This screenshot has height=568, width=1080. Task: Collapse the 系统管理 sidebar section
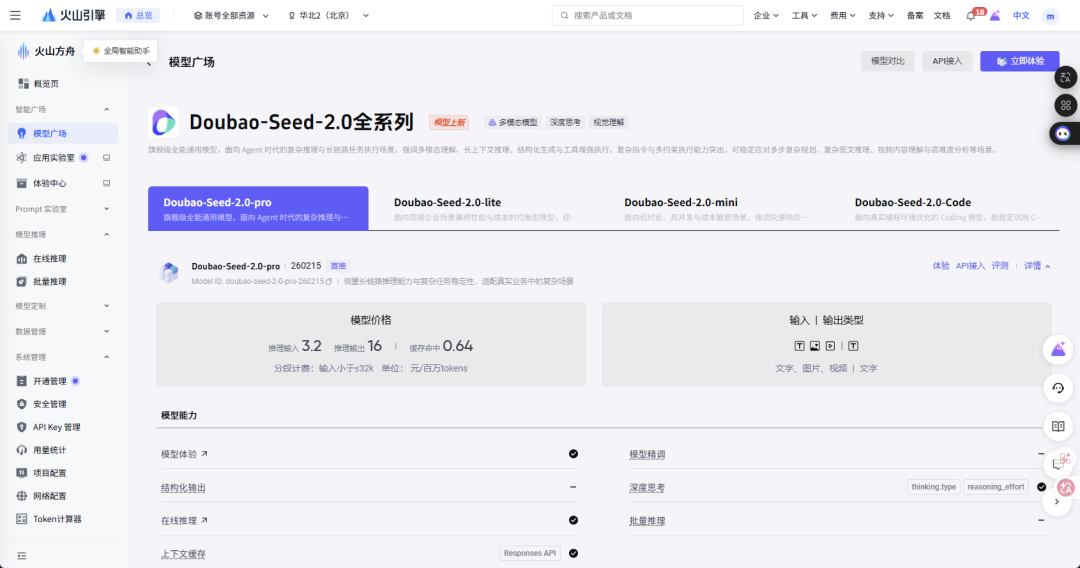pyautogui.click(x=106, y=357)
